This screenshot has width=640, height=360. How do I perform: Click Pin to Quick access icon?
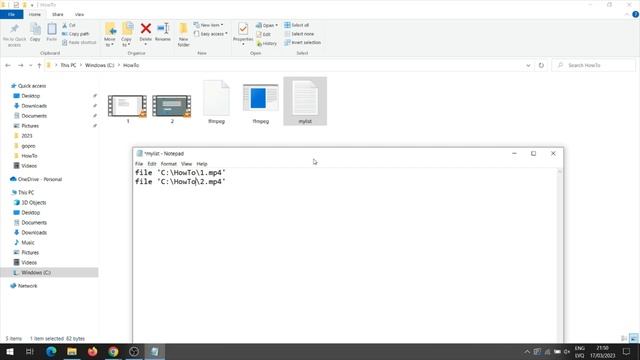[14, 35]
